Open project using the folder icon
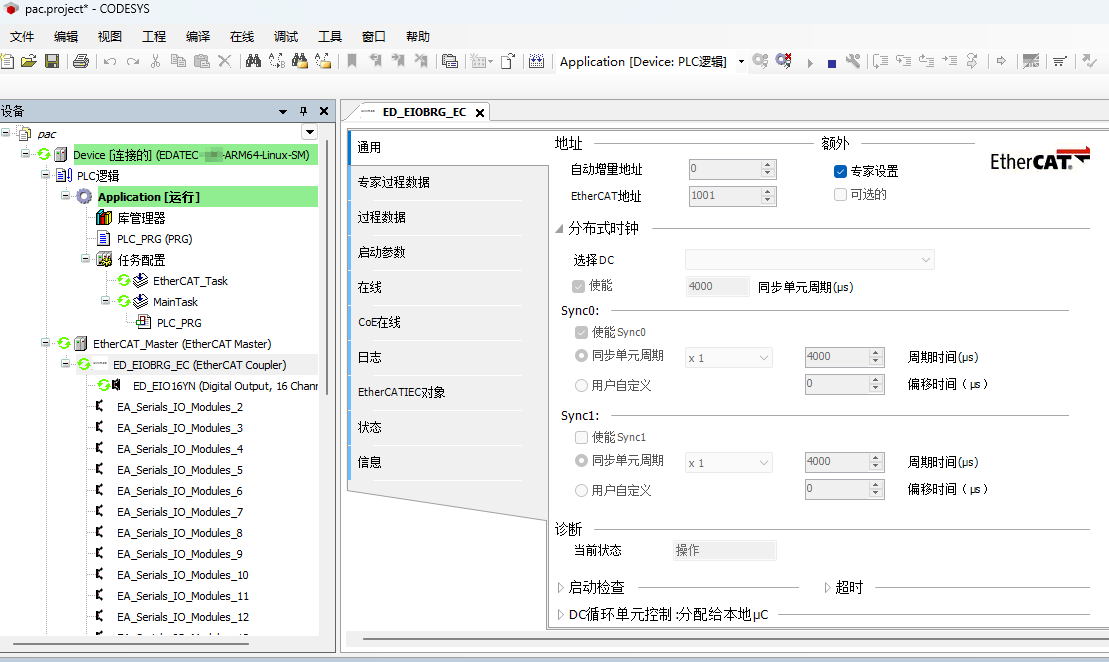 coord(28,62)
